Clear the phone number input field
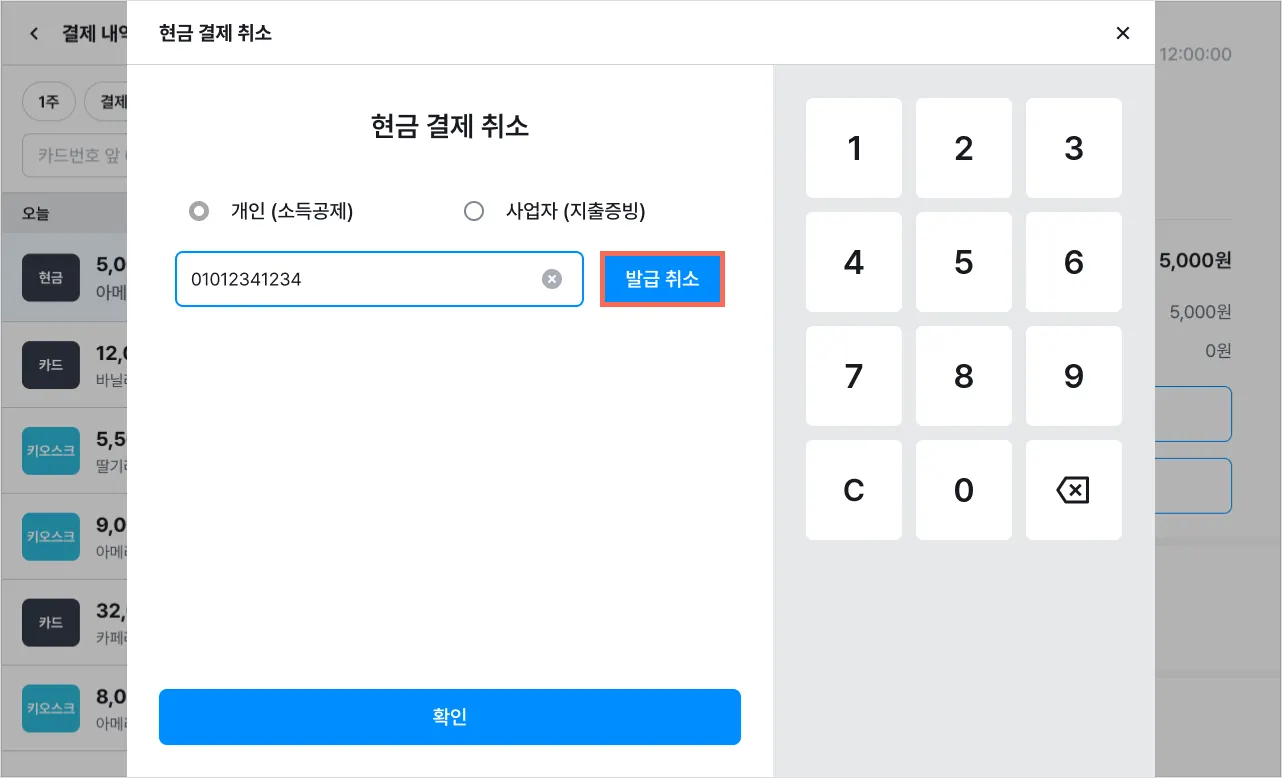 point(552,280)
